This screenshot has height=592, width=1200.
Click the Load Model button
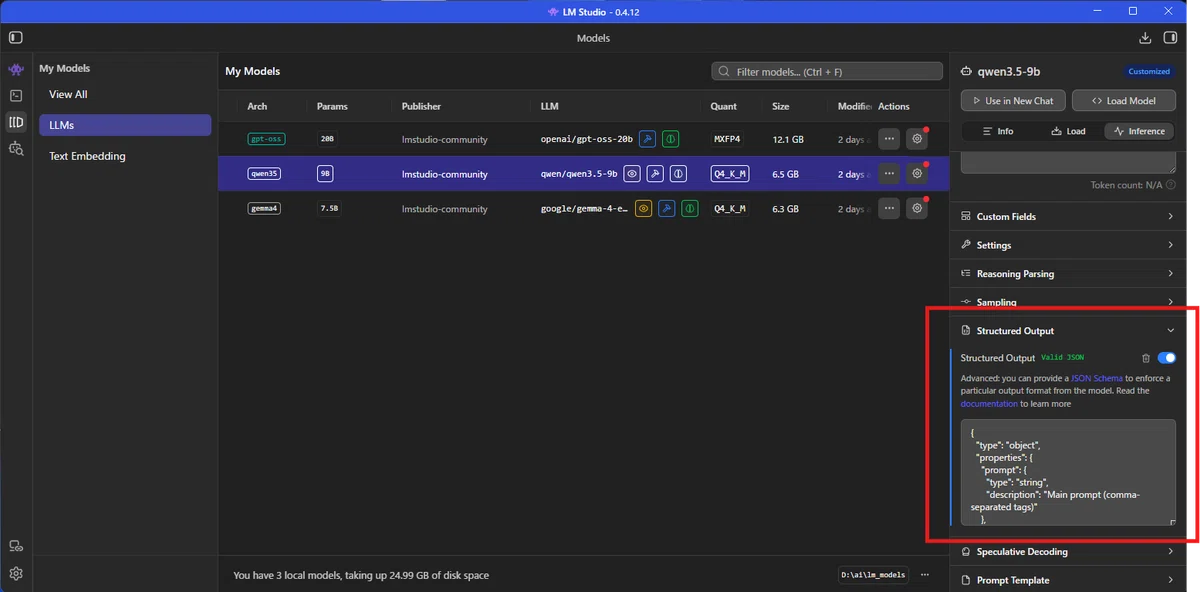(x=1124, y=101)
